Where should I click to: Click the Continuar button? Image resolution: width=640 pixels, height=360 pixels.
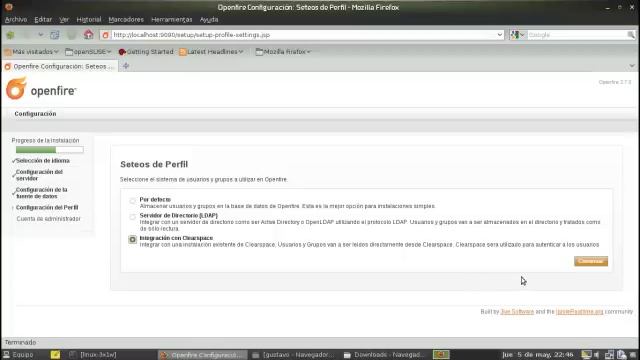click(x=591, y=261)
